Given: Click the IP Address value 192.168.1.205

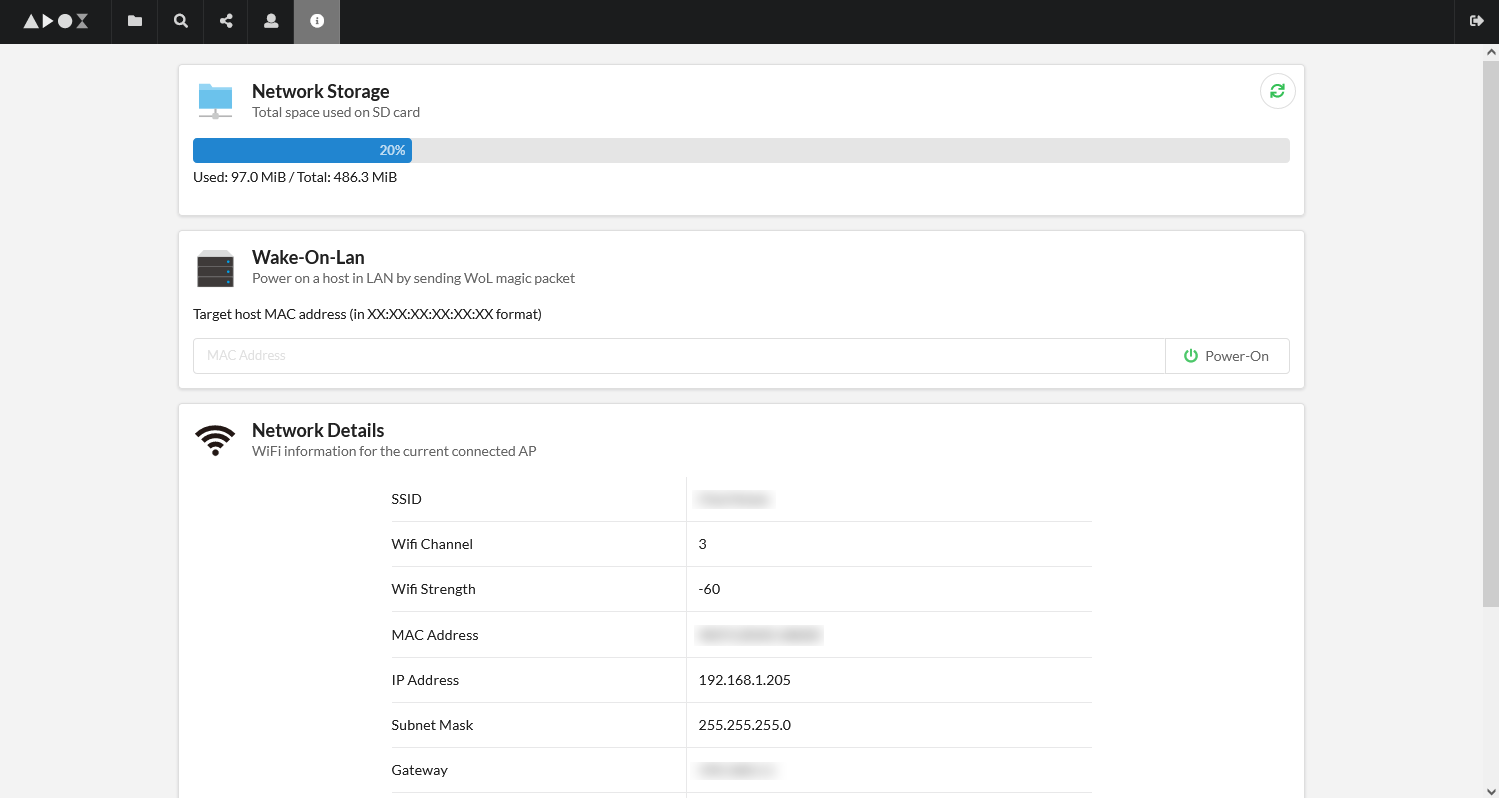Looking at the screenshot, I should point(744,680).
